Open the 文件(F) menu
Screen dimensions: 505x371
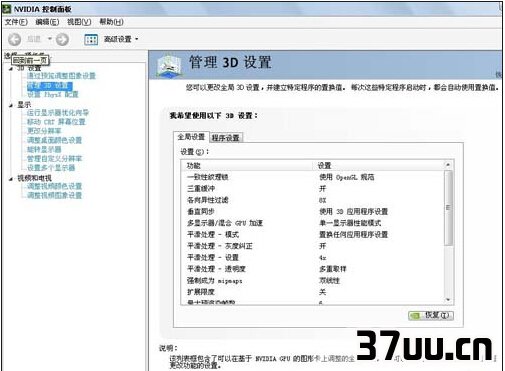(x=16, y=22)
